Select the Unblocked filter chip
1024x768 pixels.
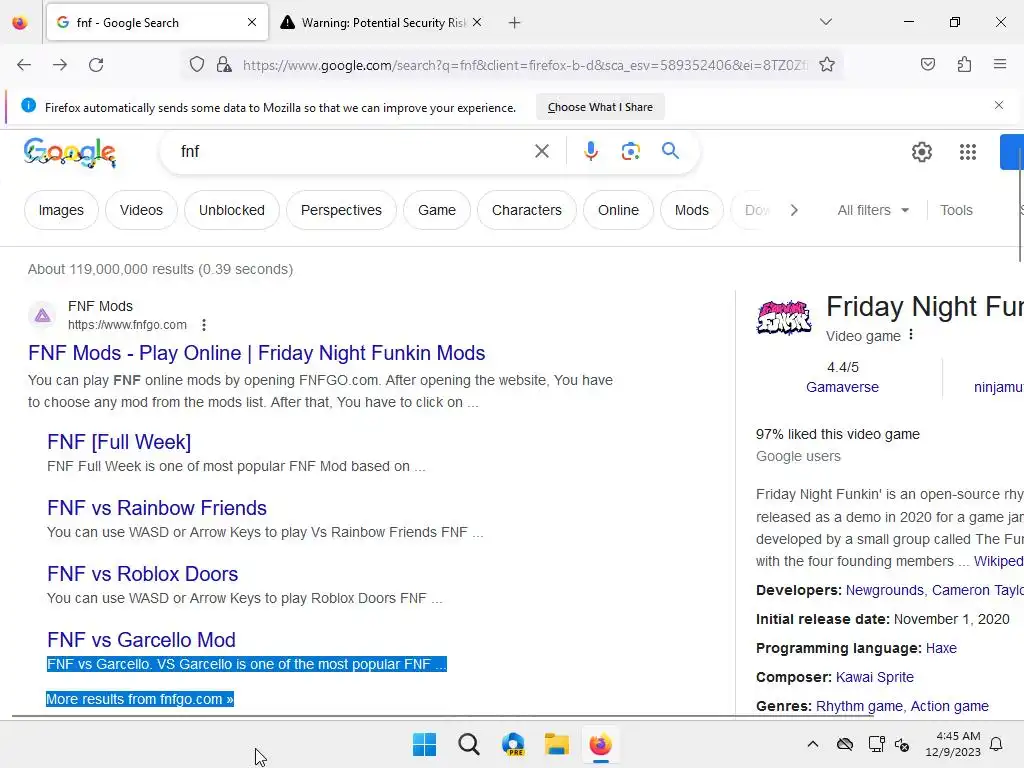(x=232, y=210)
